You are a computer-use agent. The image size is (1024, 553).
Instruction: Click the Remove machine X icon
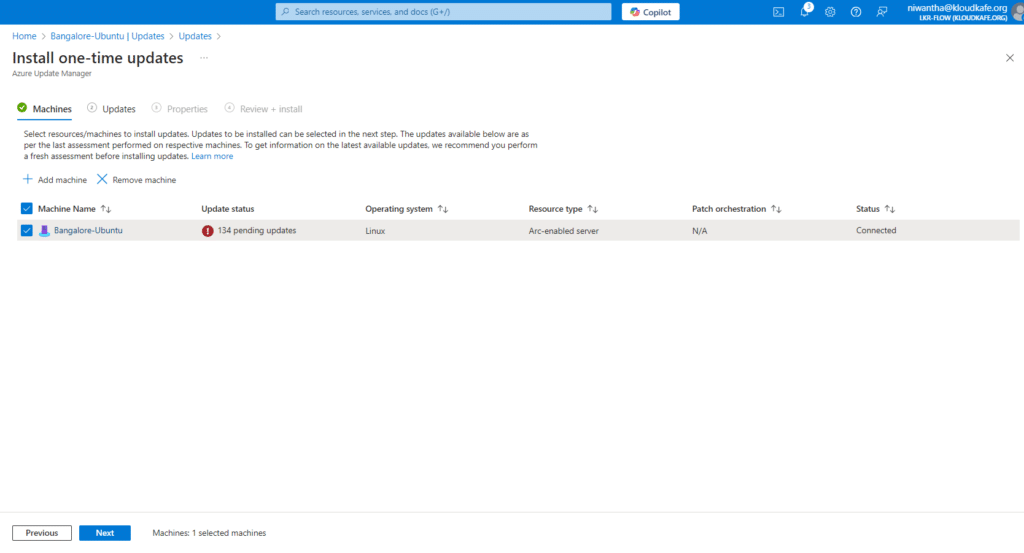[102, 180]
